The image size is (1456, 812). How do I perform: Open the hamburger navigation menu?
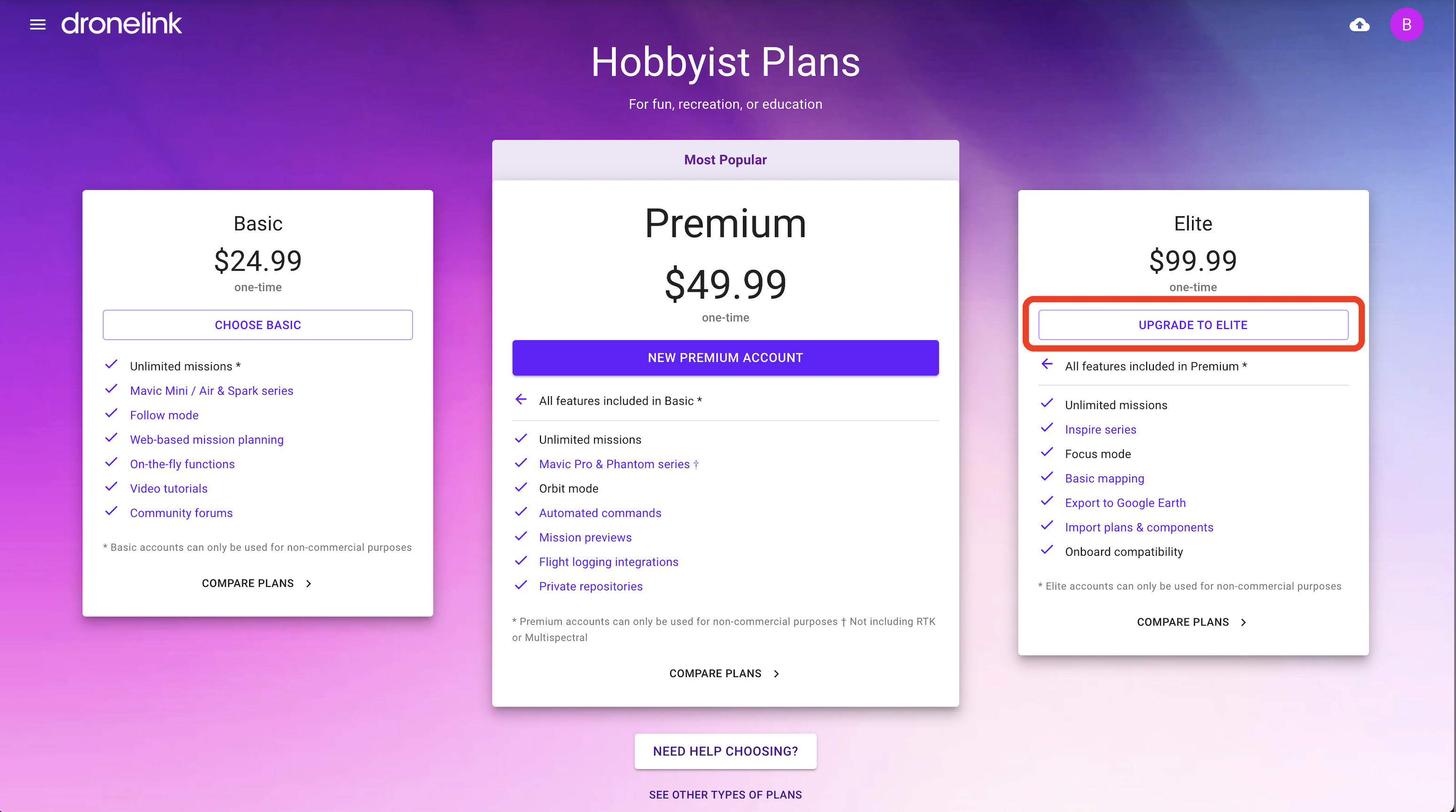tap(37, 24)
